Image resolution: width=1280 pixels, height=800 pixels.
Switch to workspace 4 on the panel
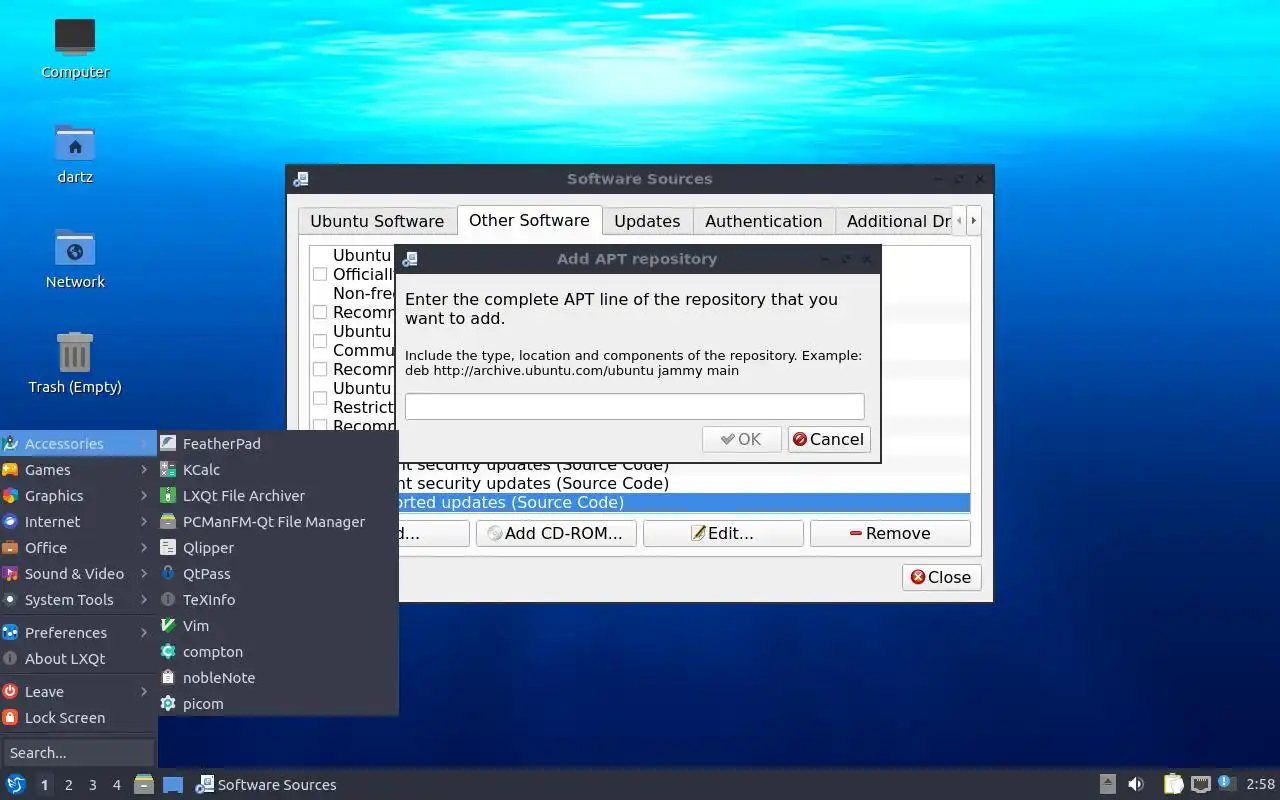click(x=117, y=785)
